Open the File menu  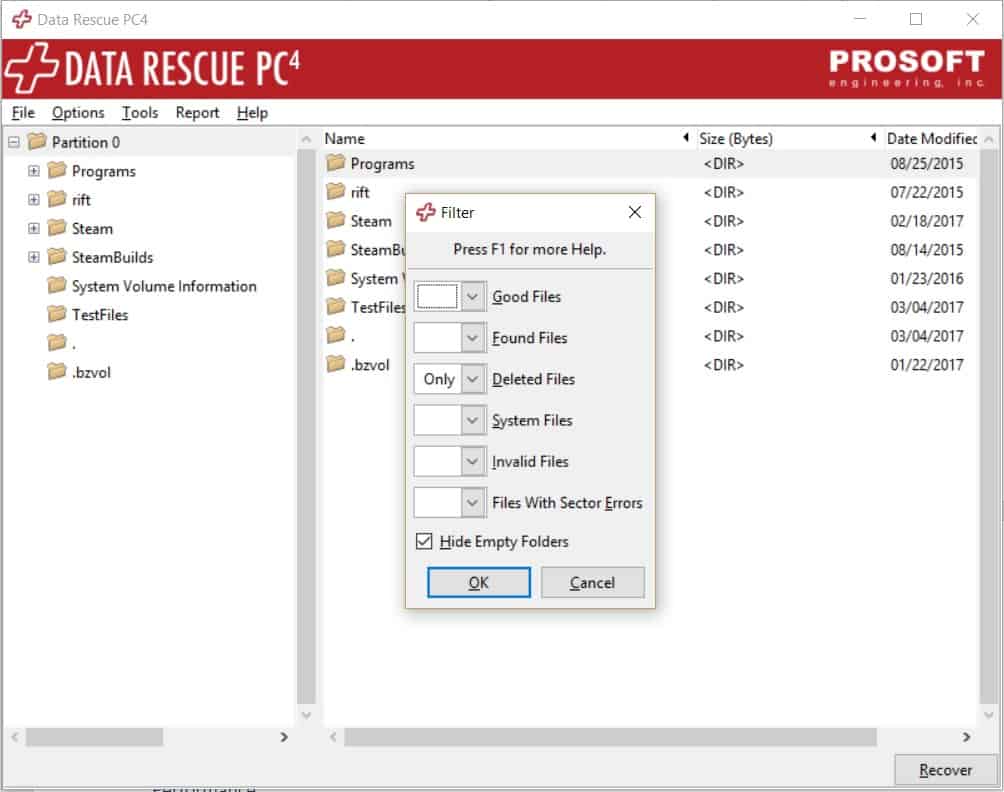click(23, 113)
